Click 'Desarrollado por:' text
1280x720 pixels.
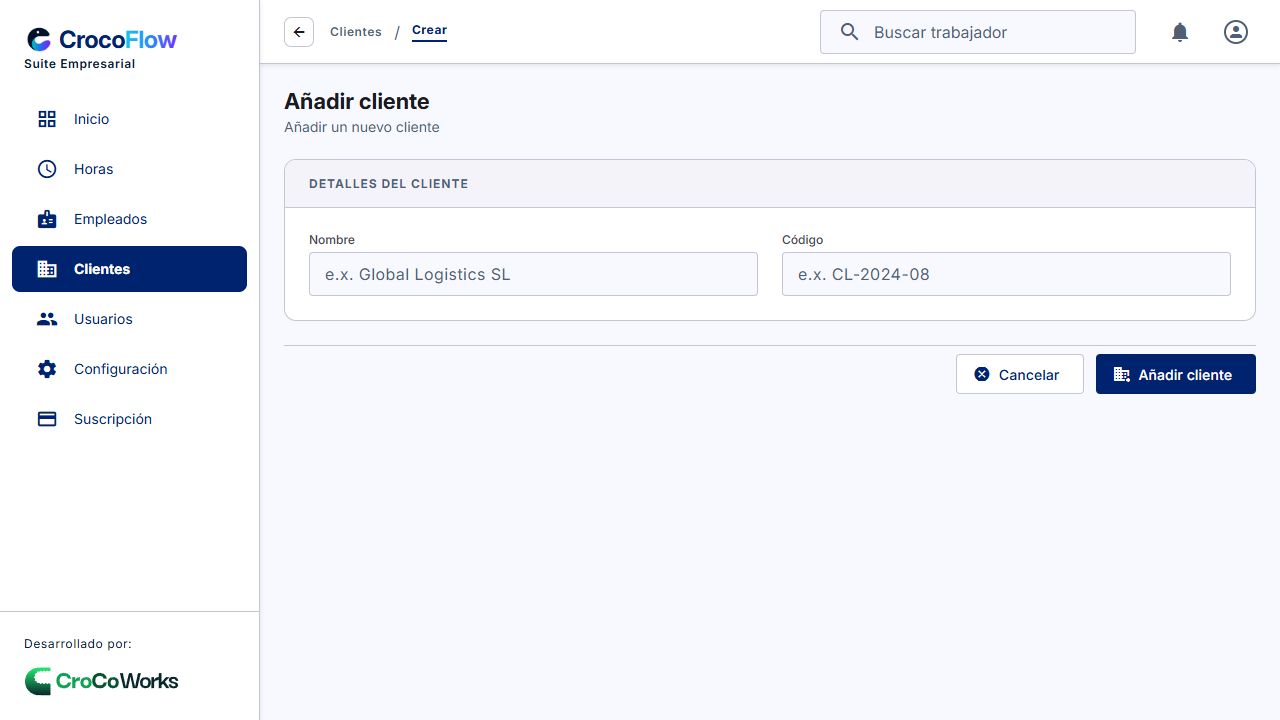pos(78,644)
